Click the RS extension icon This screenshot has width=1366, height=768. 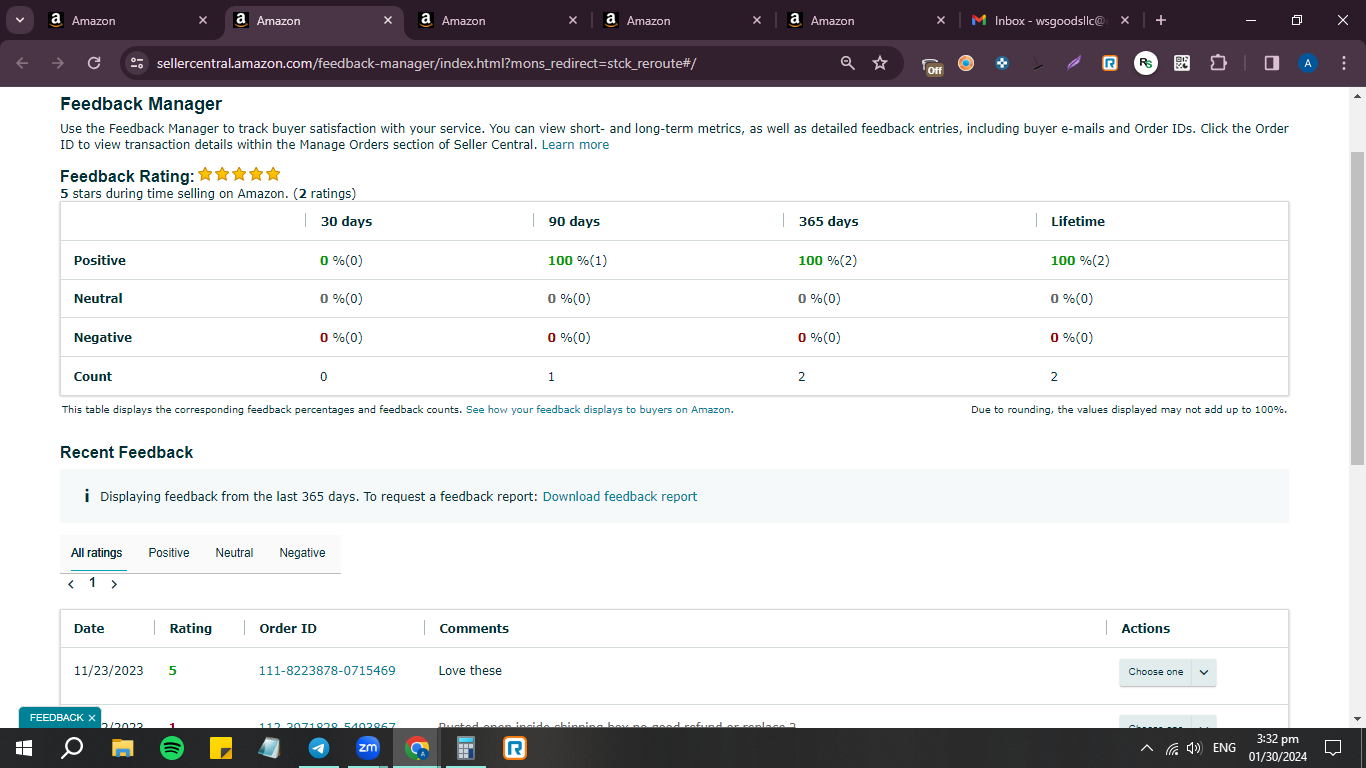[x=1146, y=63]
